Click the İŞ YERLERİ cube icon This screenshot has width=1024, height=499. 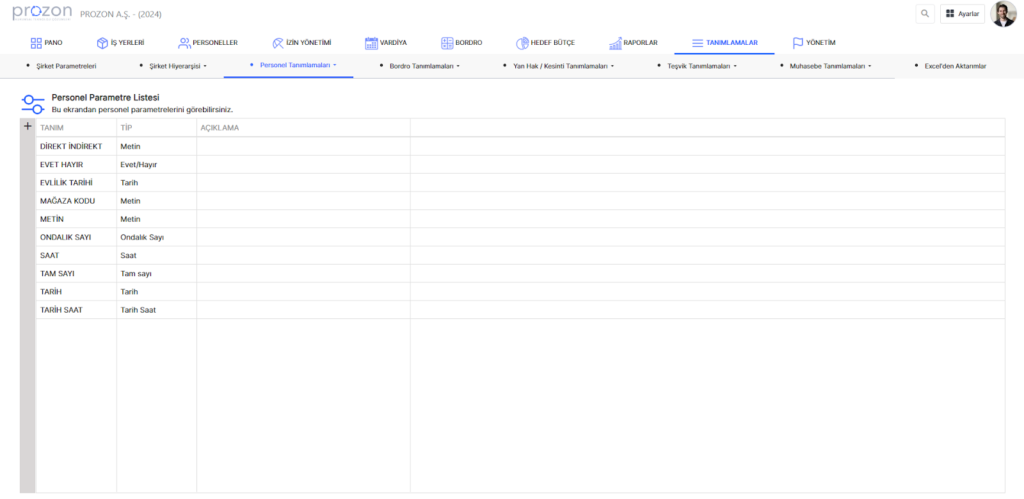coord(102,43)
